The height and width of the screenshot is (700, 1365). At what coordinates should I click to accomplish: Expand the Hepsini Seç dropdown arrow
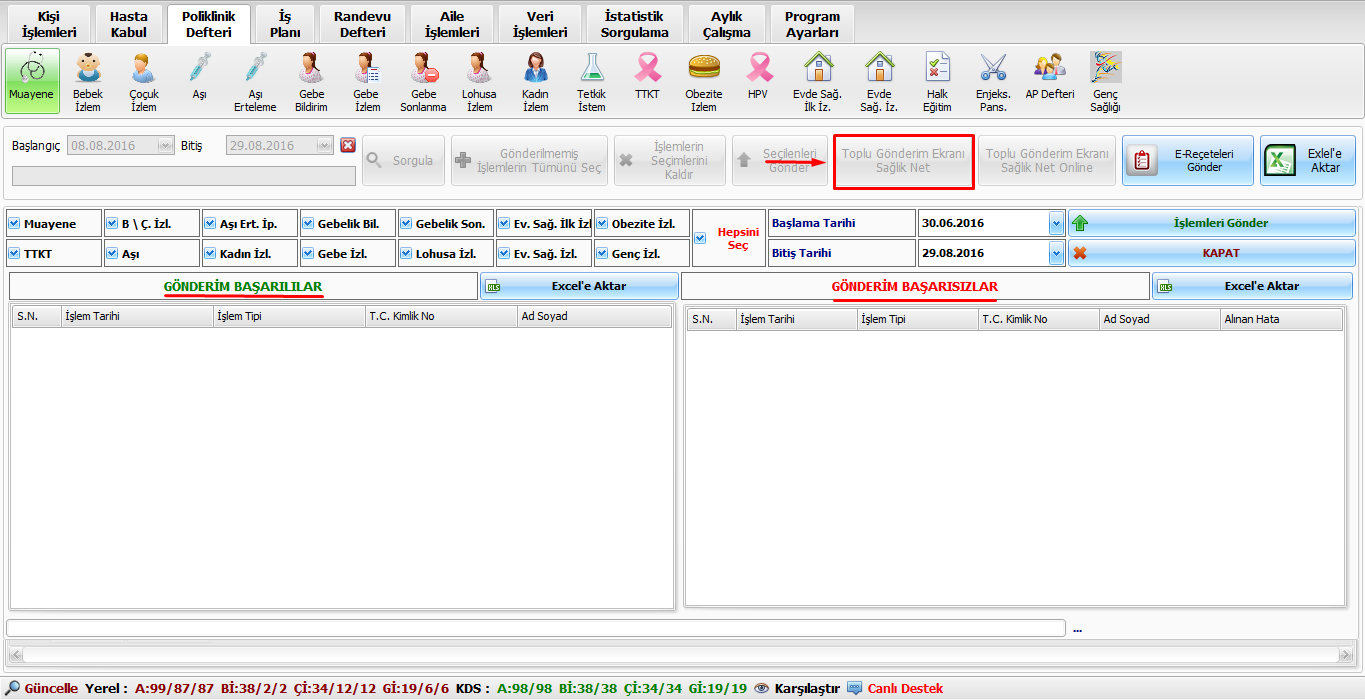[700, 238]
